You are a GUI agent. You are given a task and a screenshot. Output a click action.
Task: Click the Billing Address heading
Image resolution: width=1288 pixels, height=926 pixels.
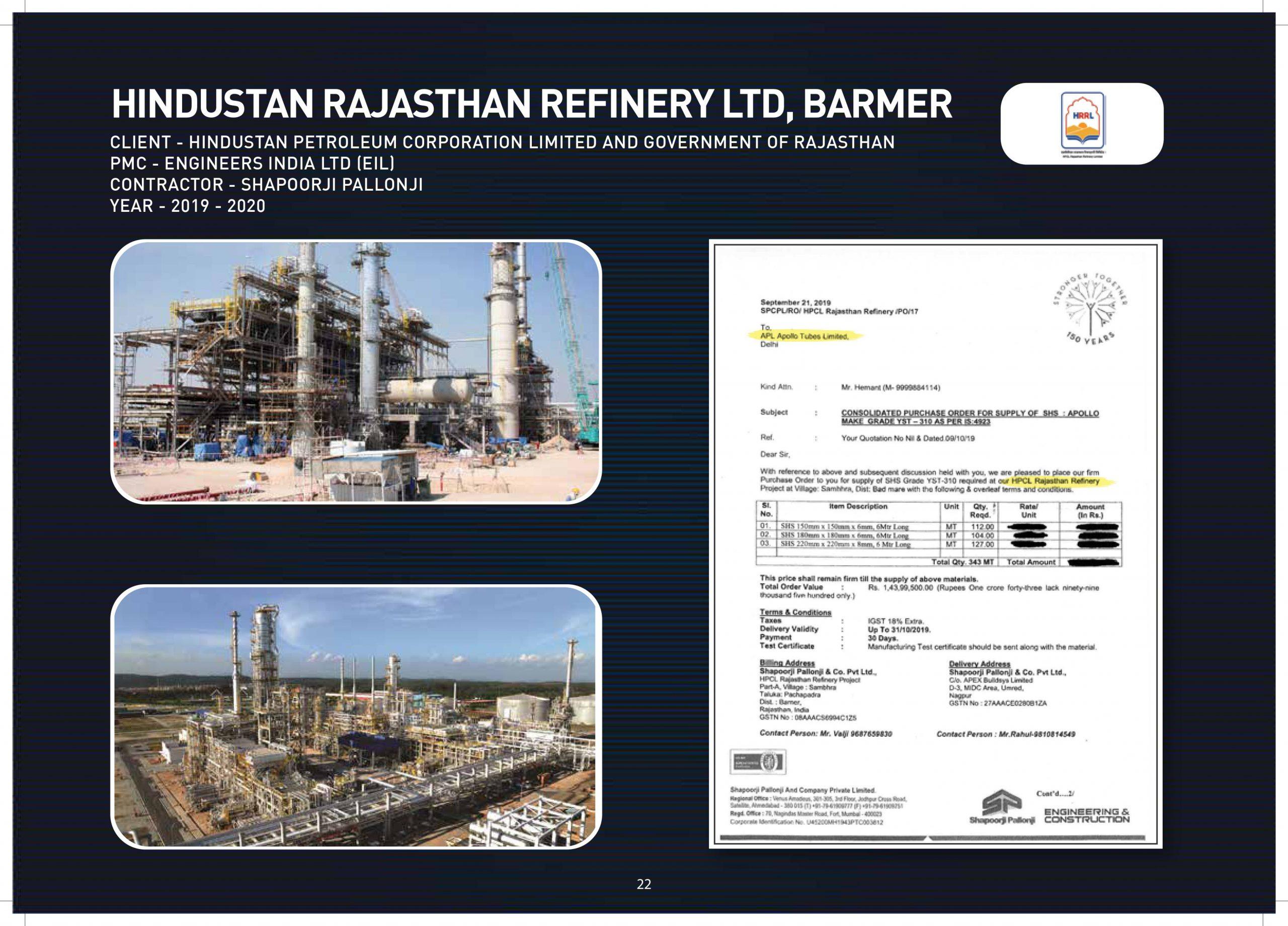(787, 663)
